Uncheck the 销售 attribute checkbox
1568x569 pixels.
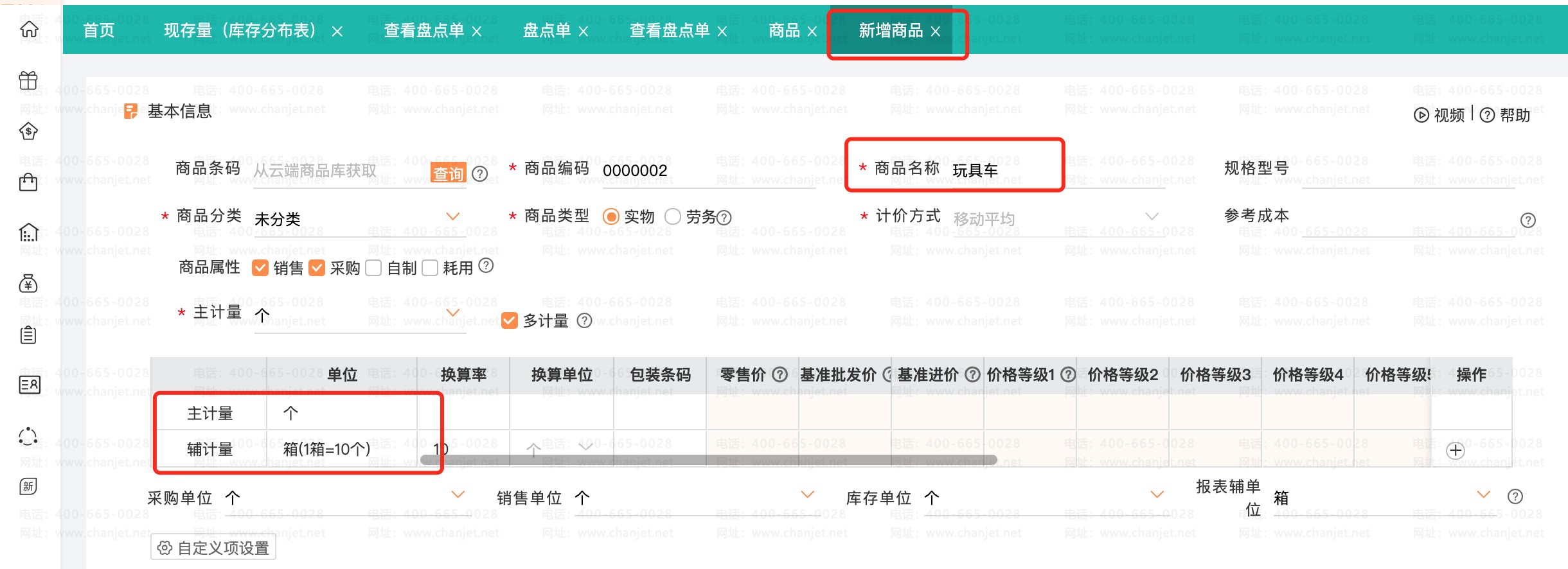click(x=260, y=267)
